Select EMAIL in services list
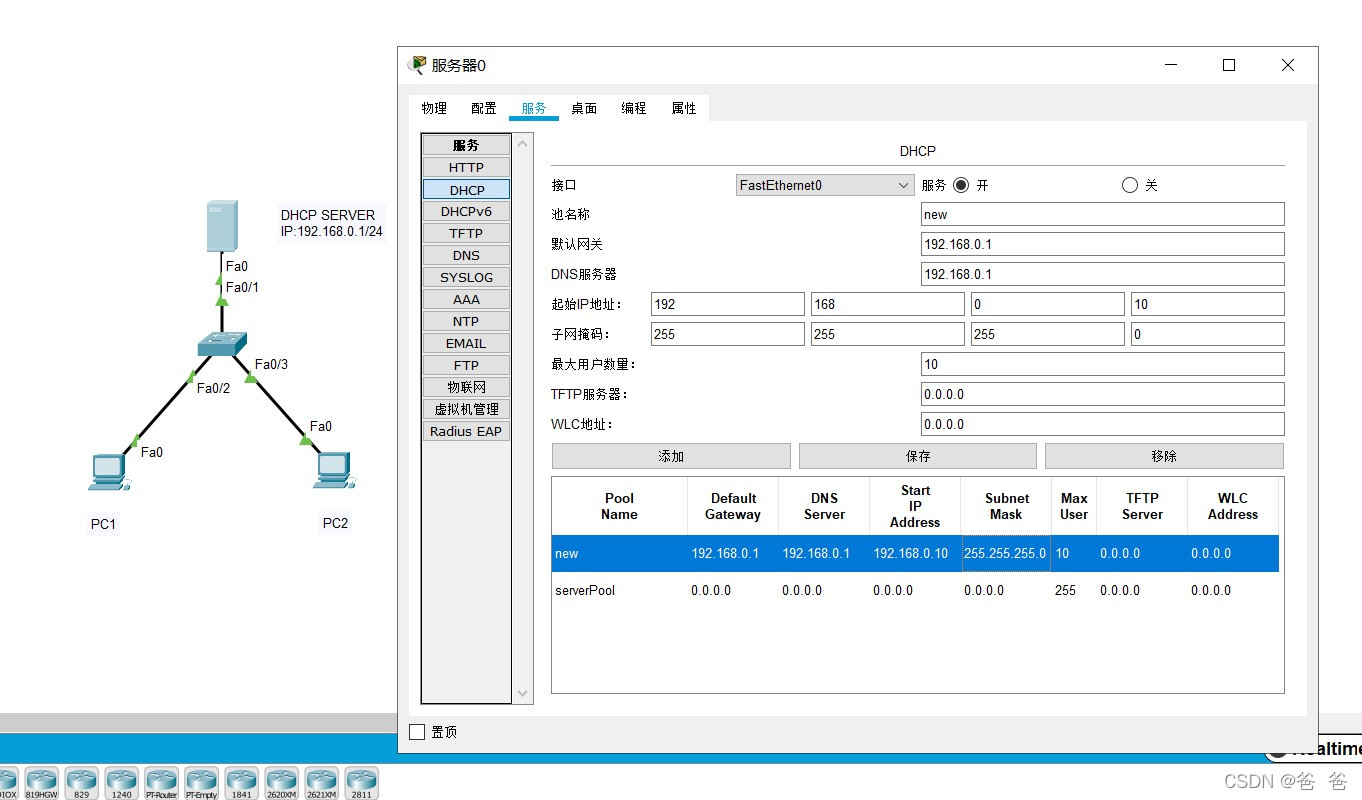 [x=466, y=343]
